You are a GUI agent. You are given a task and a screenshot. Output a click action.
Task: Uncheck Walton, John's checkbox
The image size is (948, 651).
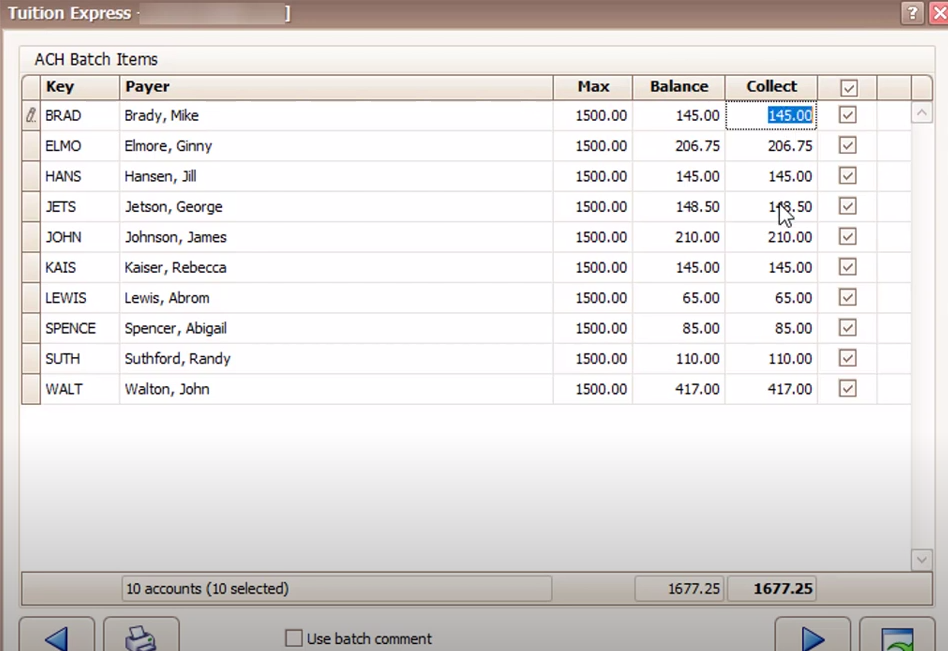(x=848, y=388)
